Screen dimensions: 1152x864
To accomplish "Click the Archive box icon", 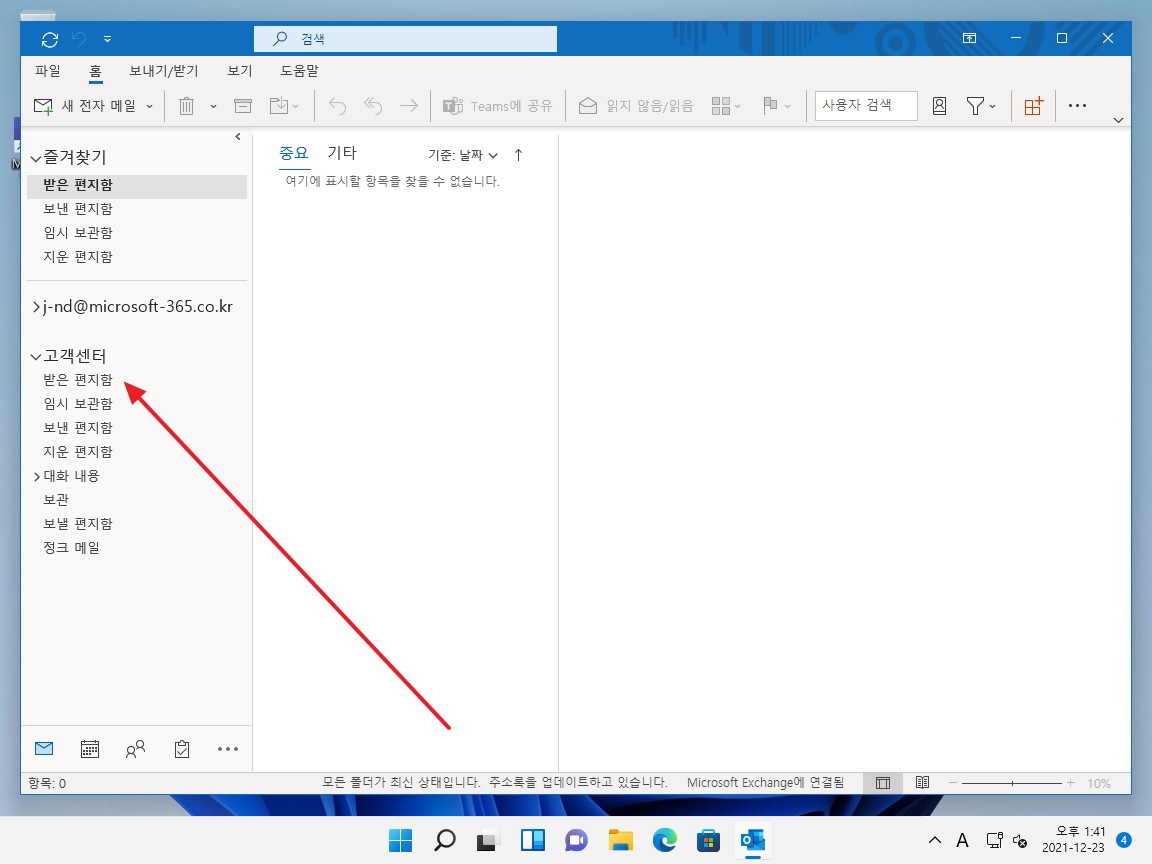I will coord(243,107).
